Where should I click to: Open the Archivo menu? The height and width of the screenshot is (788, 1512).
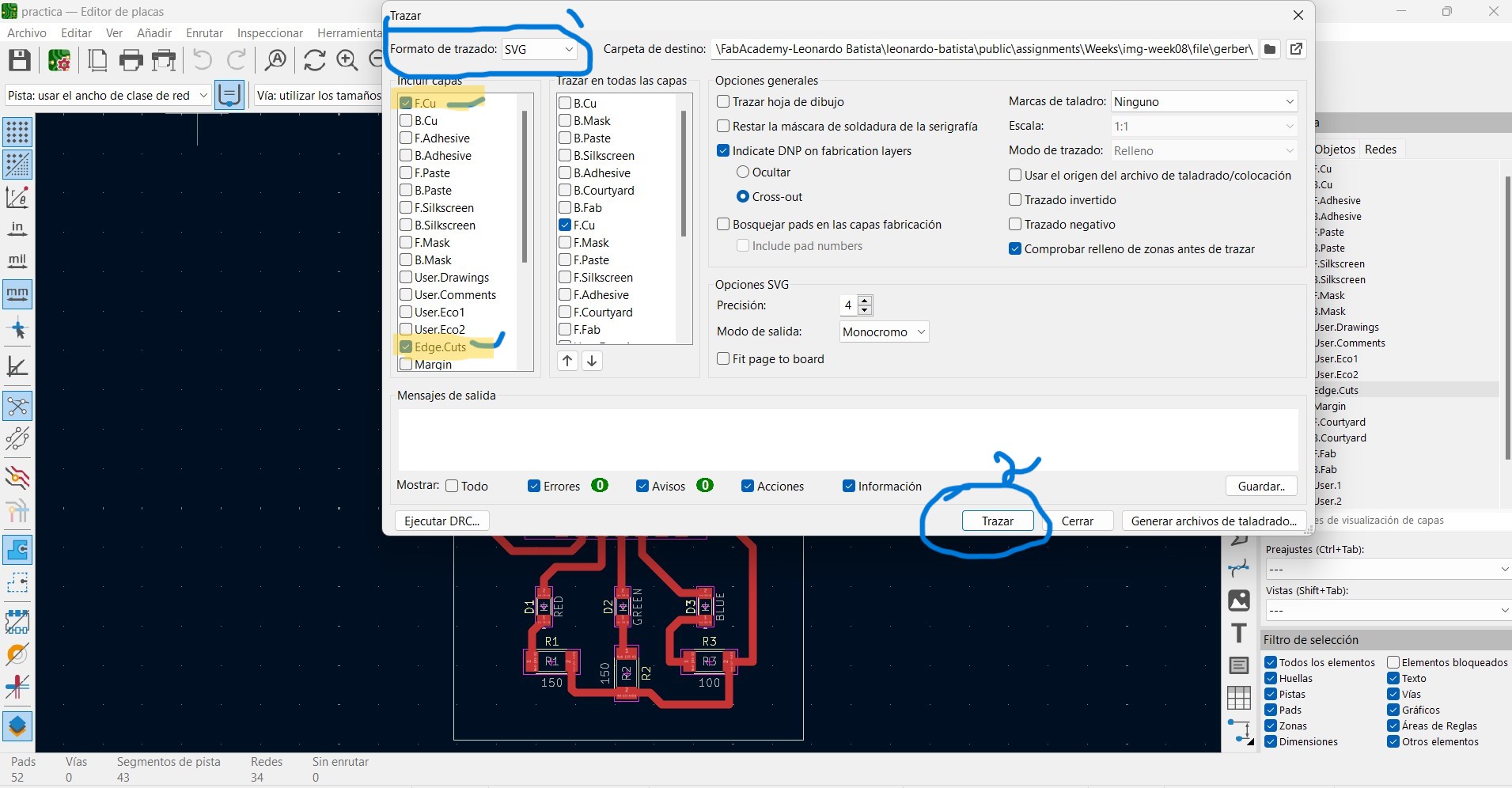click(27, 32)
